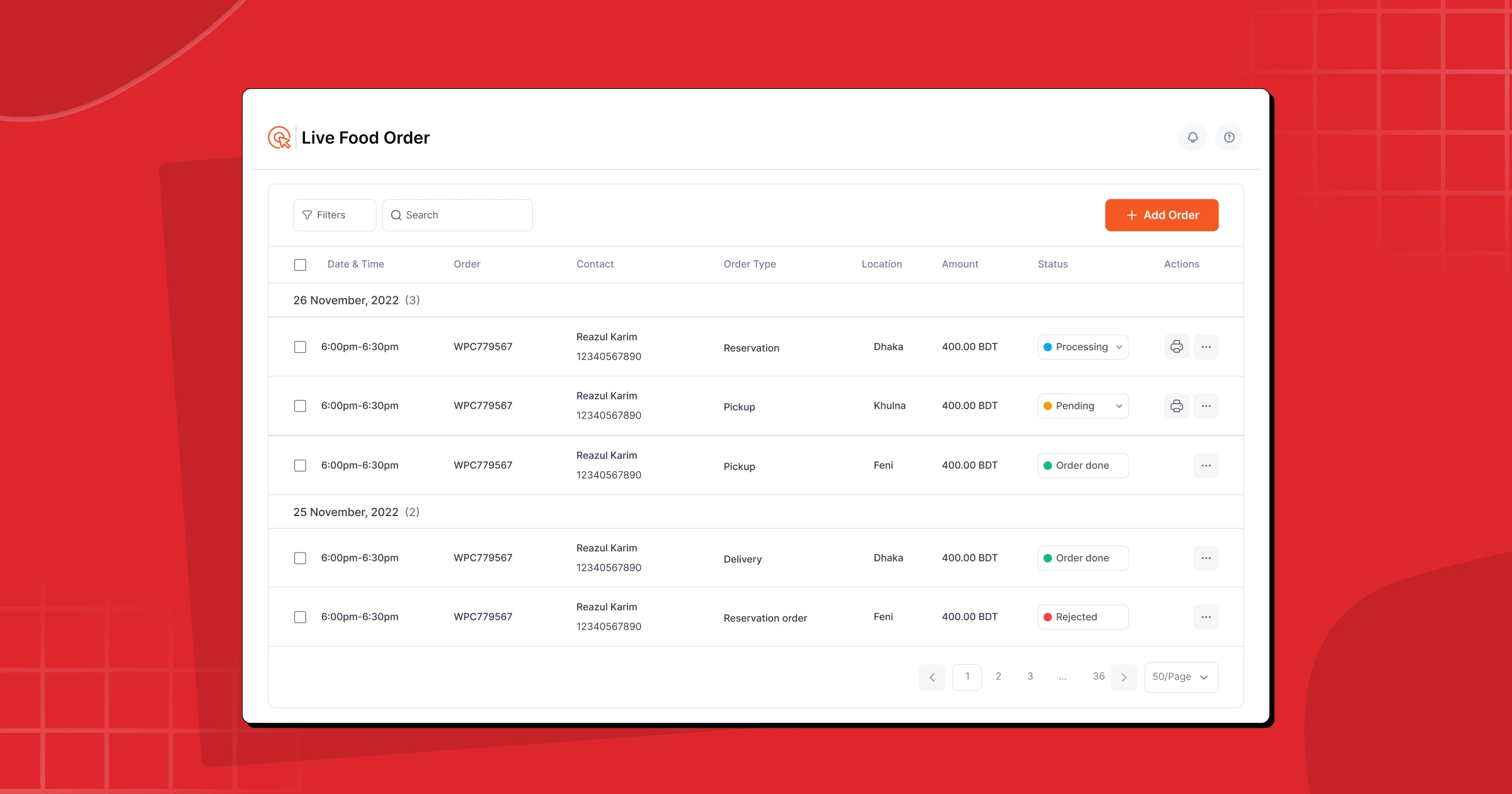Go to the previous page arrow

tap(932, 677)
